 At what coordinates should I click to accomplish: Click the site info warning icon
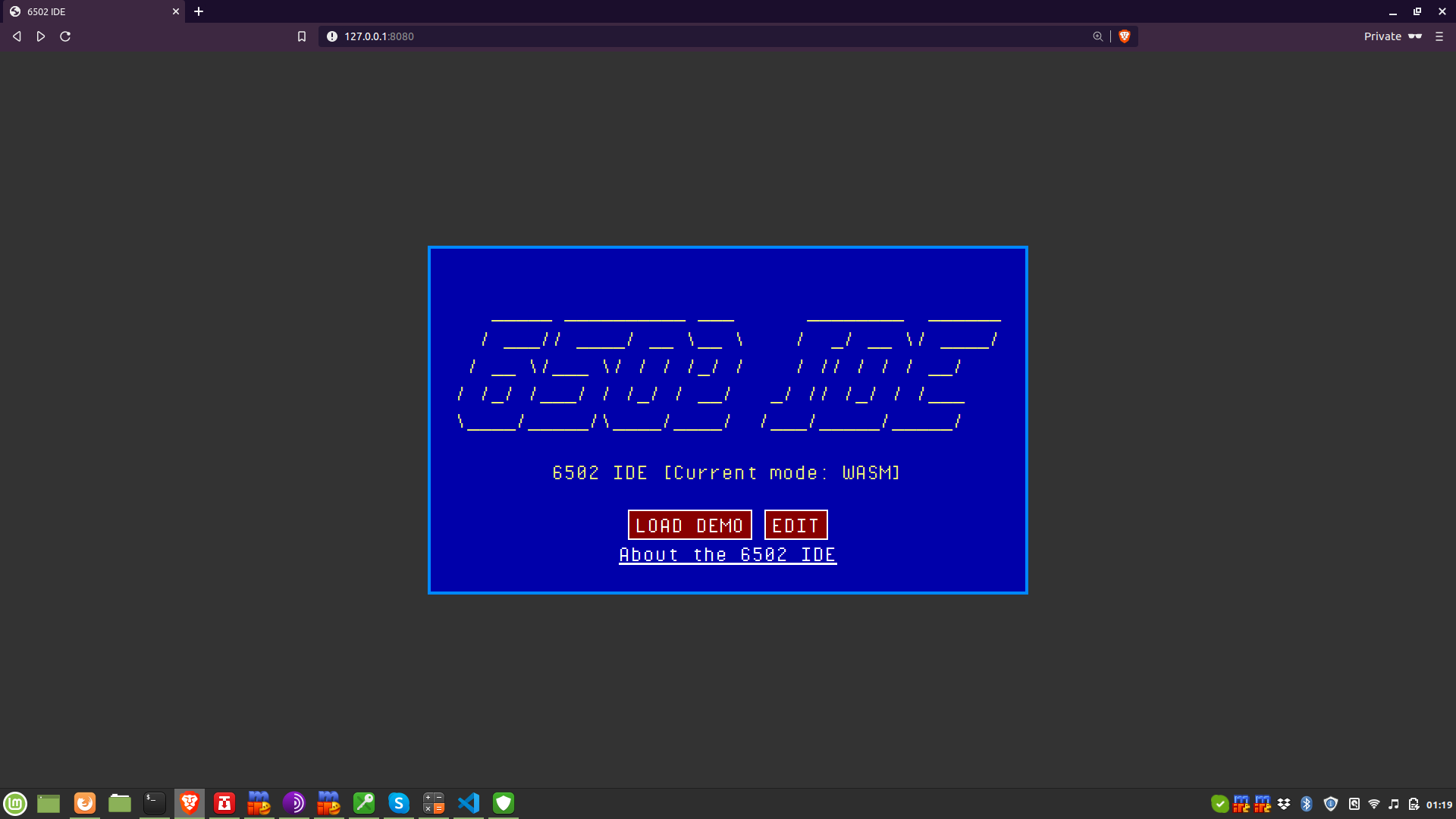(x=331, y=36)
